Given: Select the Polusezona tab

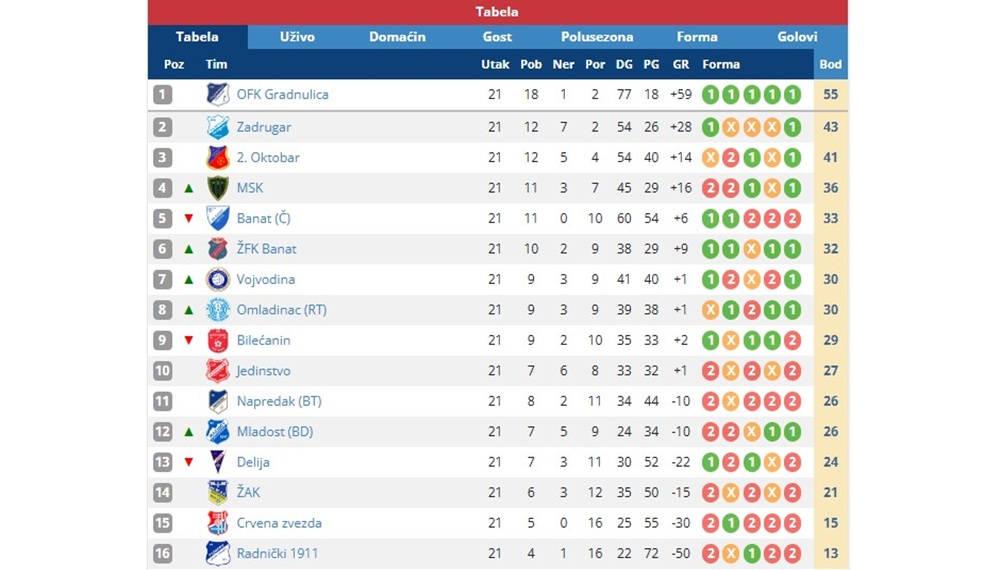Looking at the screenshot, I should tap(597, 37).
